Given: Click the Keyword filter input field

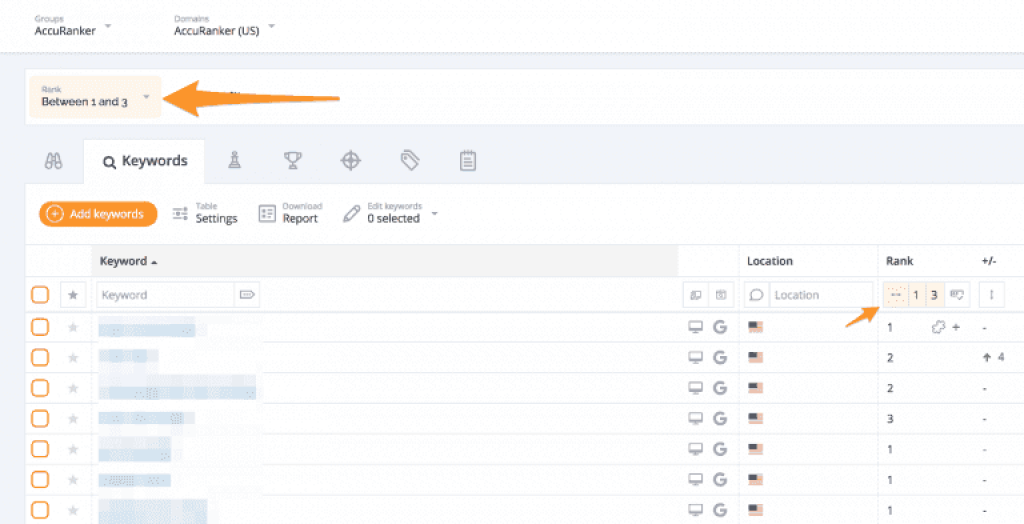Looking at the screenshot, I should click(165, 295).
